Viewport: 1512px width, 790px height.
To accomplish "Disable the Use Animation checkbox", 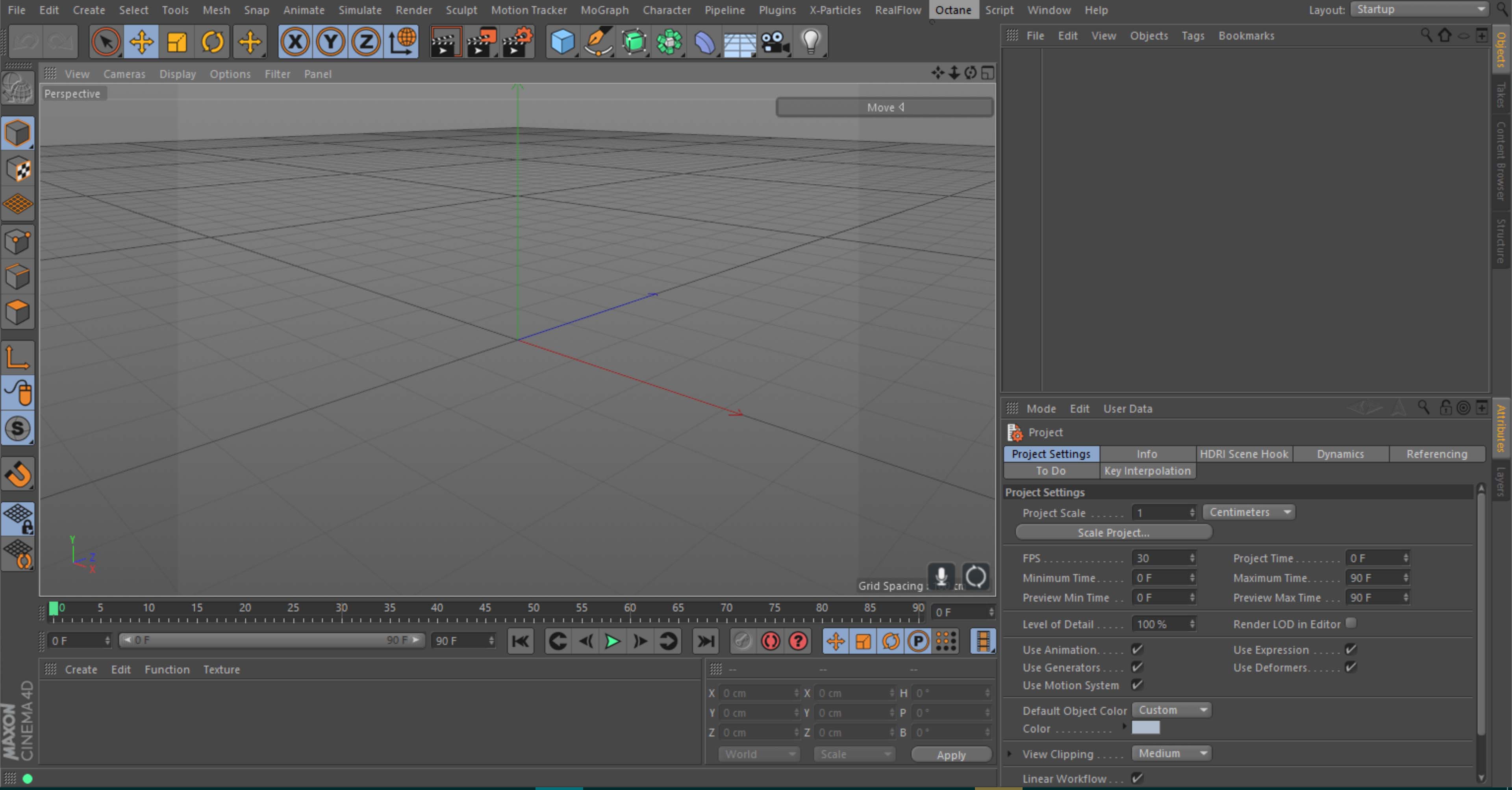I will pyautogui.click(x=1137, y=649).
